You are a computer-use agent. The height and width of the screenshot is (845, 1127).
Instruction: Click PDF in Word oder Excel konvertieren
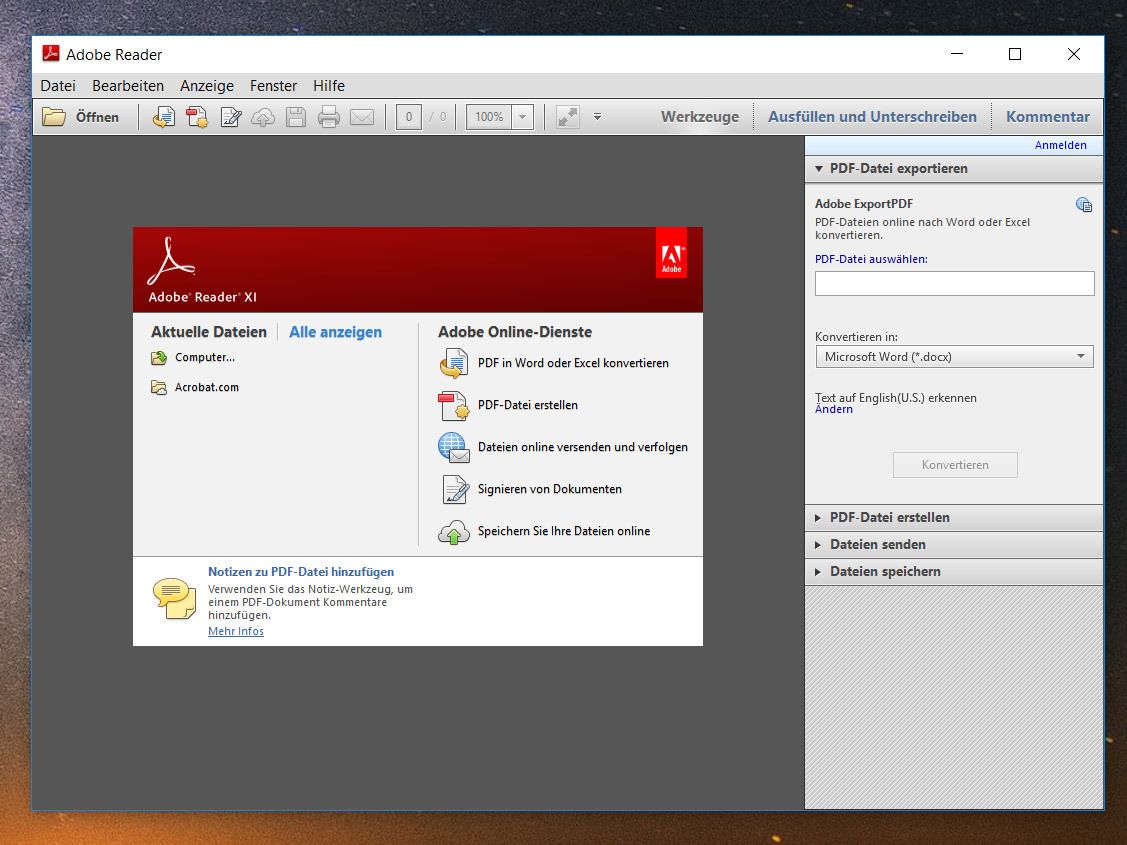pyautogui.click(x=574, y=363)
